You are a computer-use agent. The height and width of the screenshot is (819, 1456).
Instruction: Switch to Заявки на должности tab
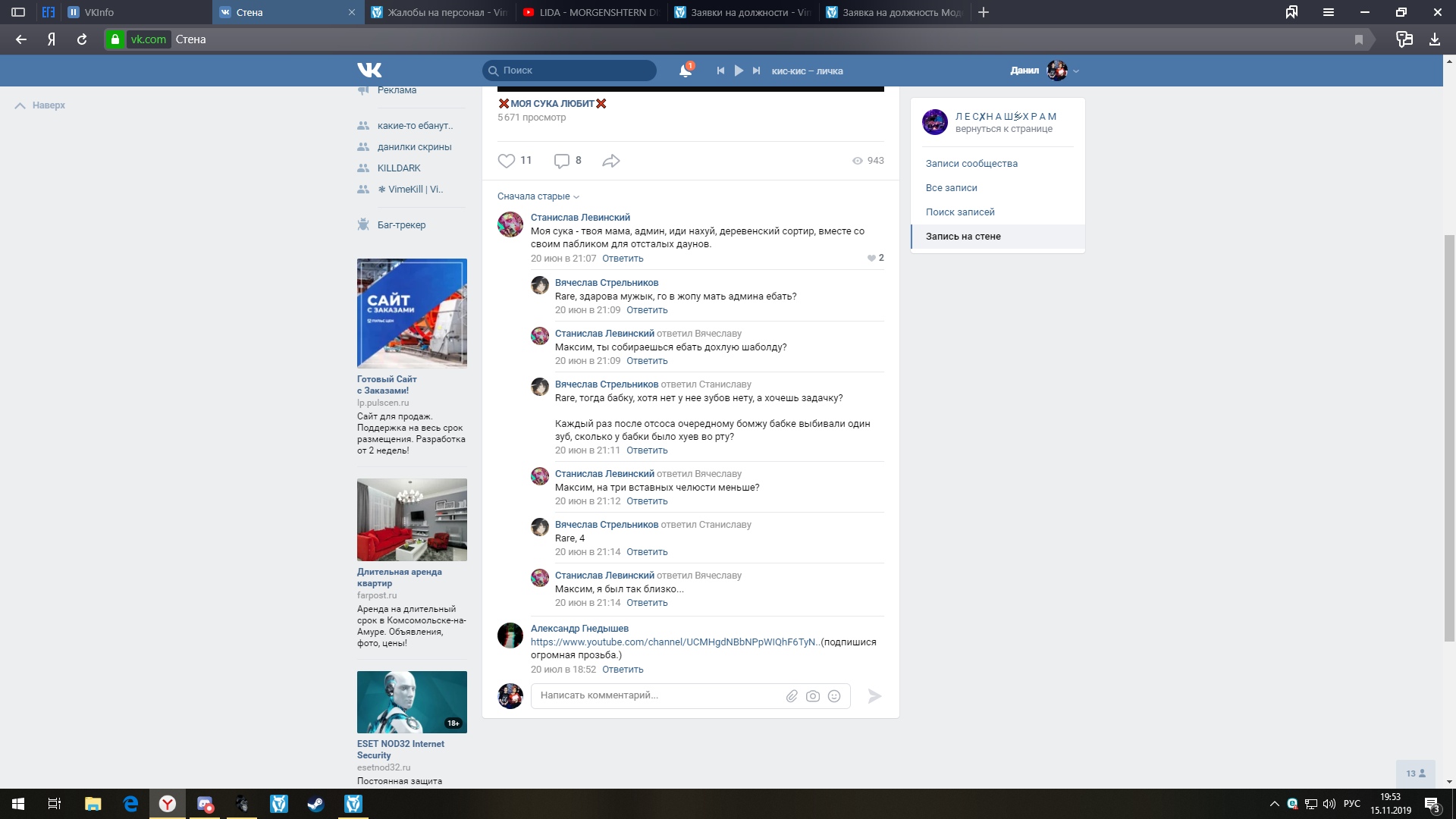743,12
